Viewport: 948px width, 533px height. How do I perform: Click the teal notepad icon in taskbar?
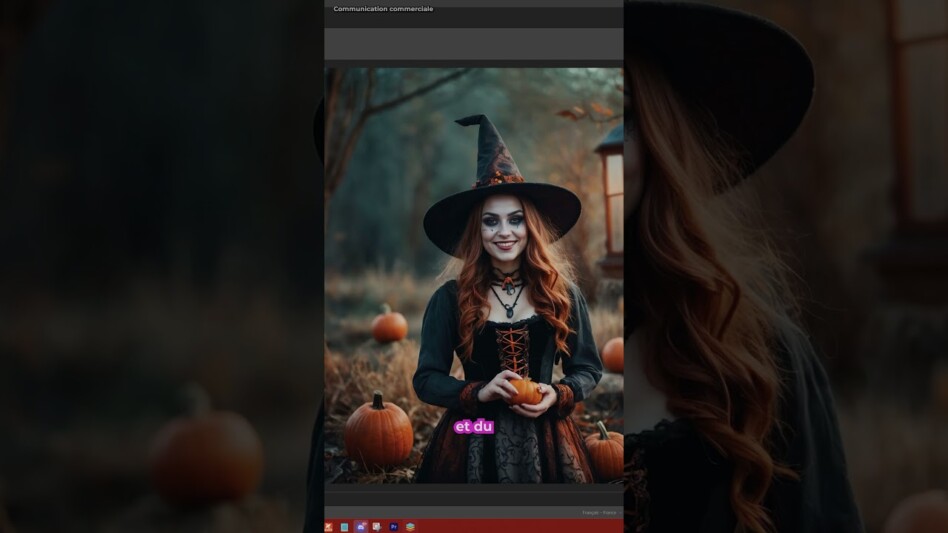(344, 527)
